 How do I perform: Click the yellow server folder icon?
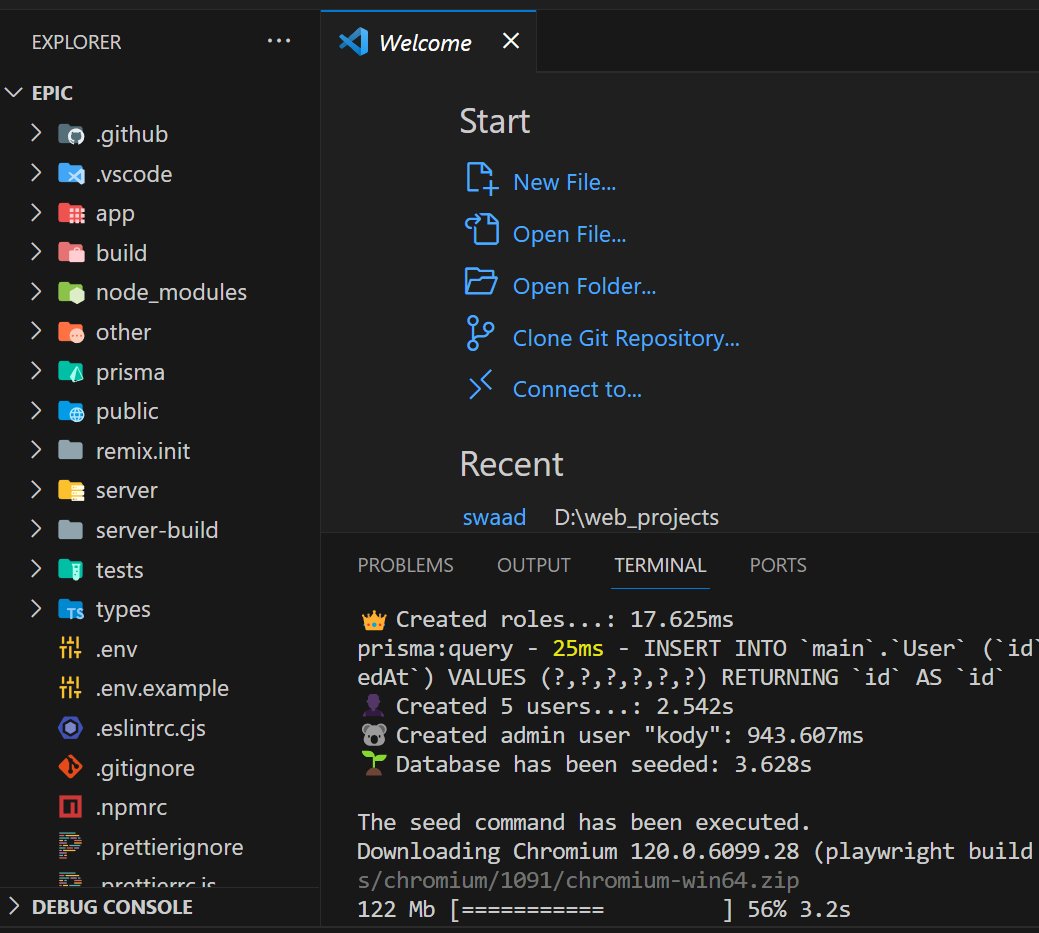[71, 490]
